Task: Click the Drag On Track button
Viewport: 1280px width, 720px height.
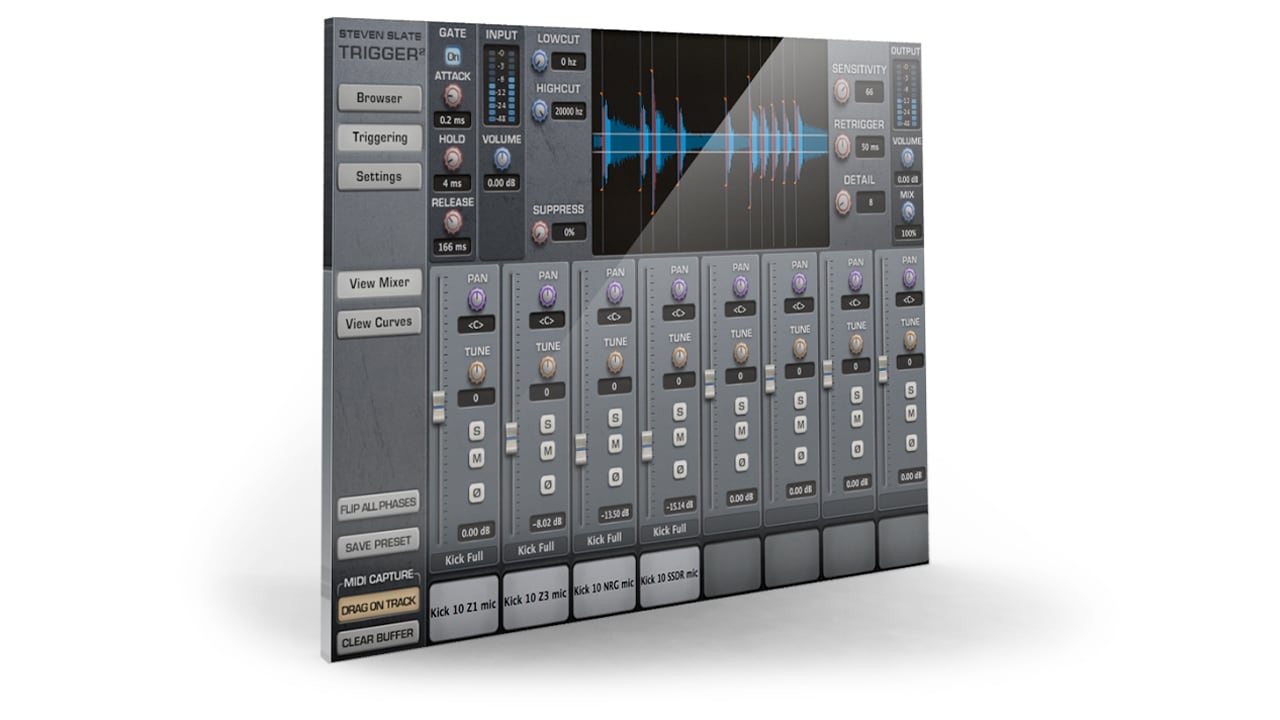Action: point(378,606)
